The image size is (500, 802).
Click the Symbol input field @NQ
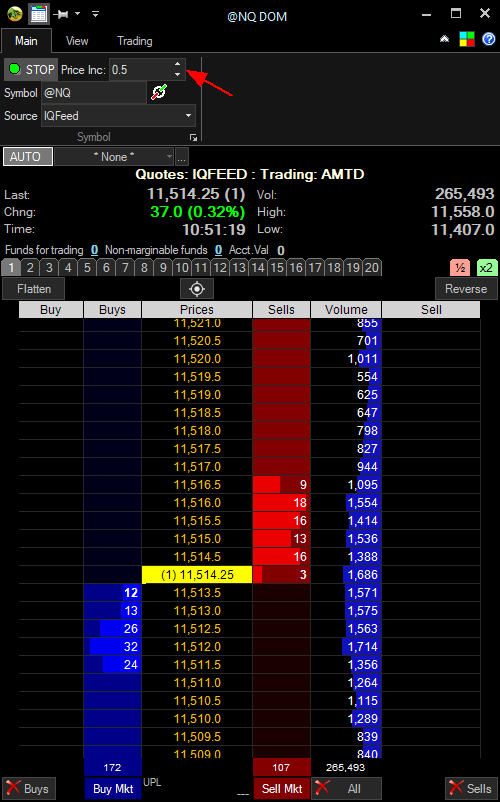tap(94, 93)
